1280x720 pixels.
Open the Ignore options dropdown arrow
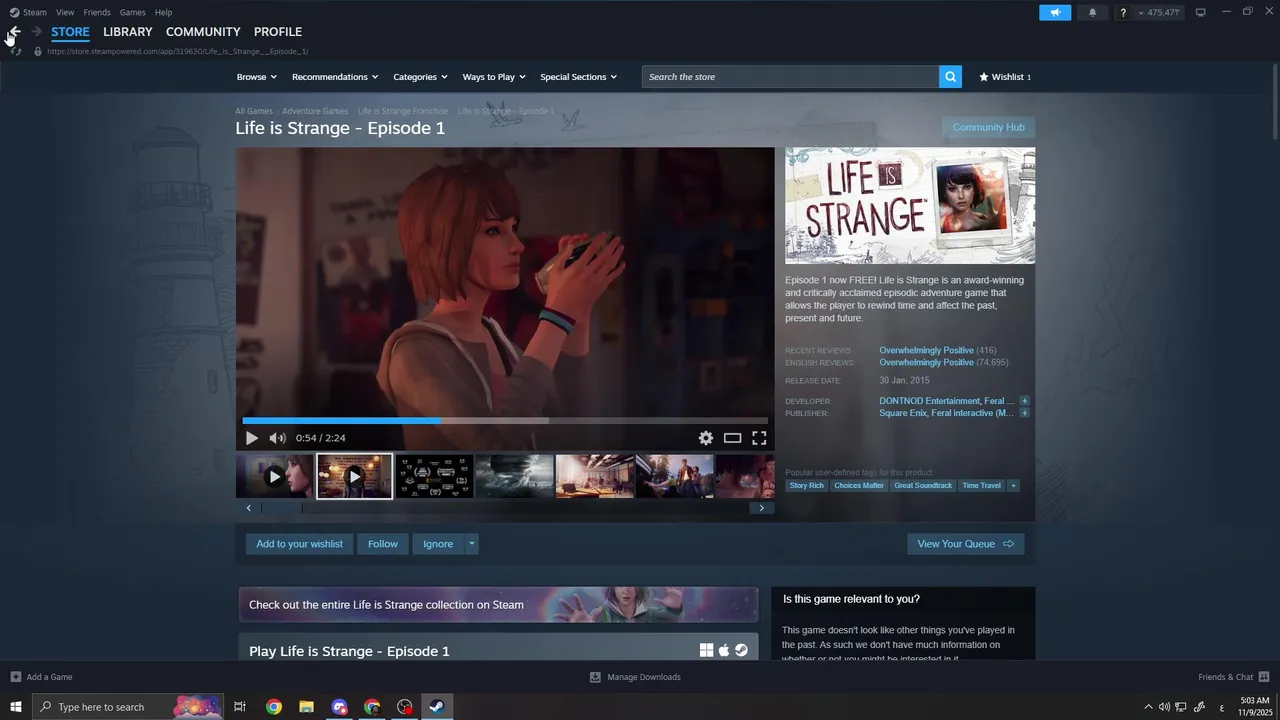(x=472, y=544)
